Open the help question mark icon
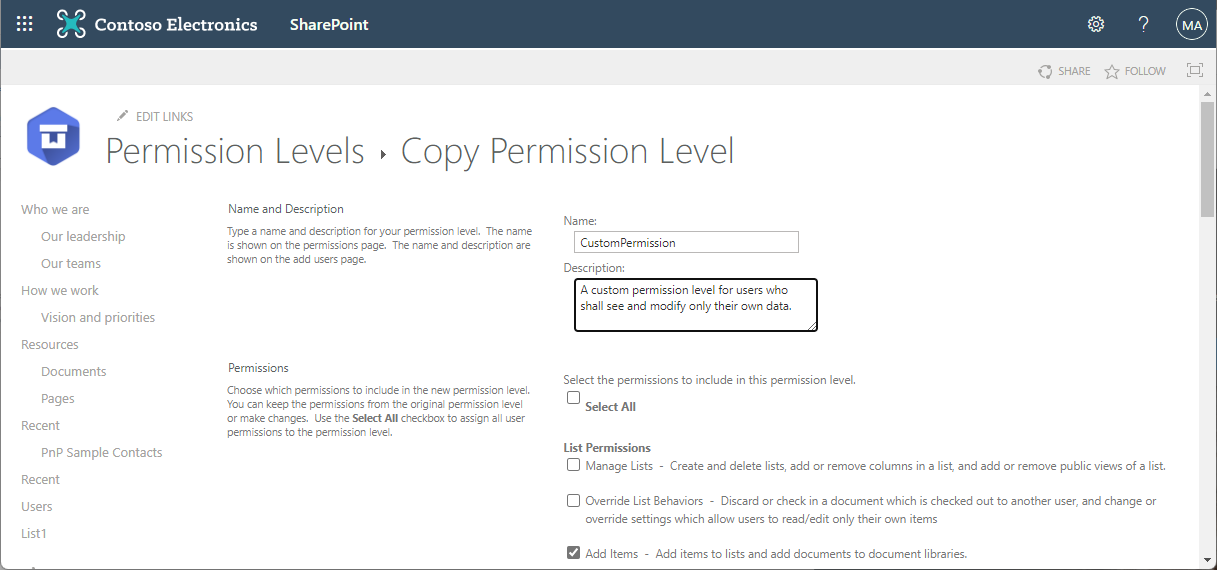 pyautogui.click(x=1144, y=24)
